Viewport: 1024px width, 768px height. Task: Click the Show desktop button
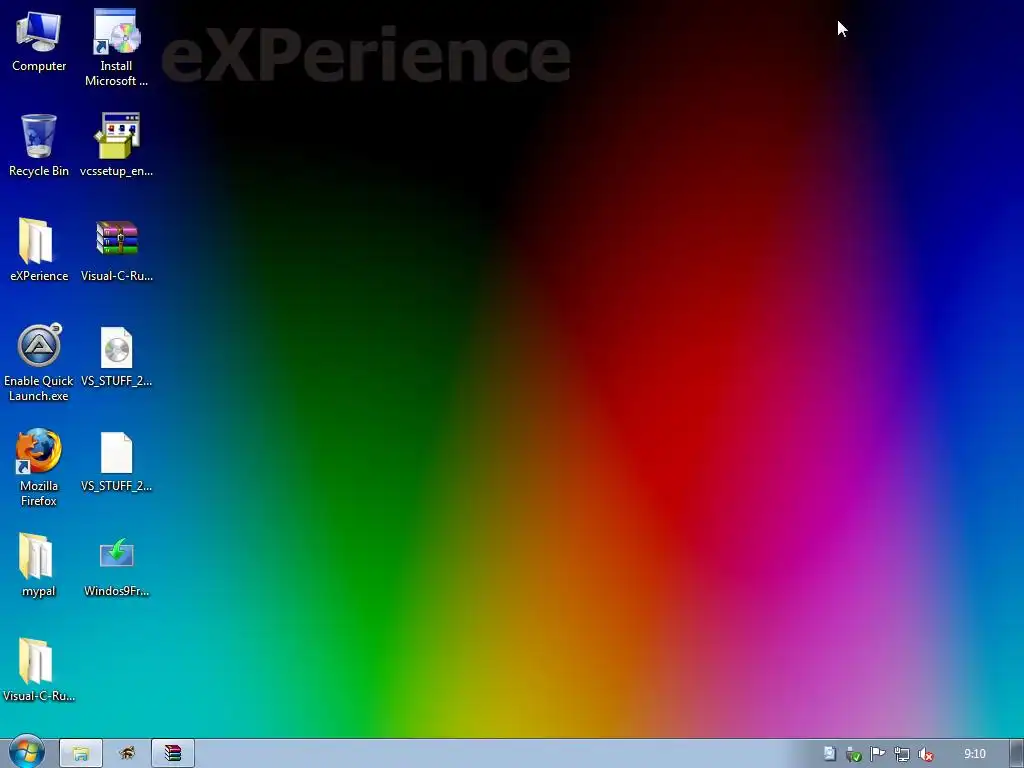1017,754
